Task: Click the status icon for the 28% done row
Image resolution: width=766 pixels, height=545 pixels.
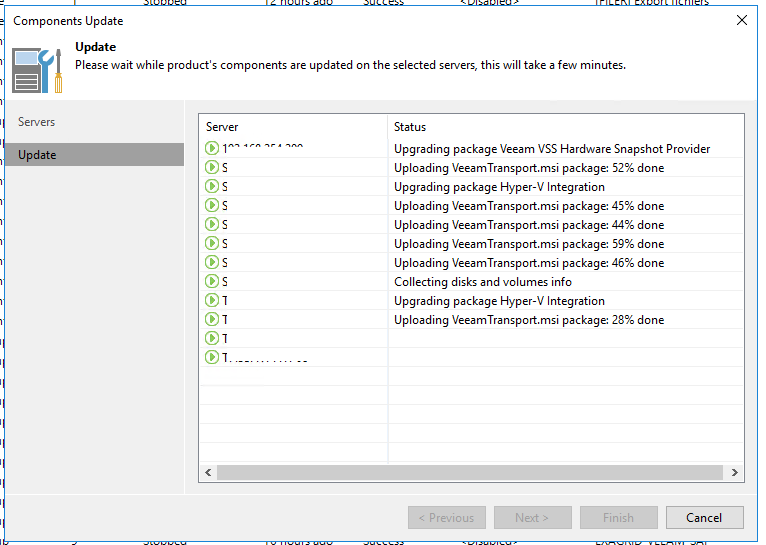Action: [x=212, y=319]
